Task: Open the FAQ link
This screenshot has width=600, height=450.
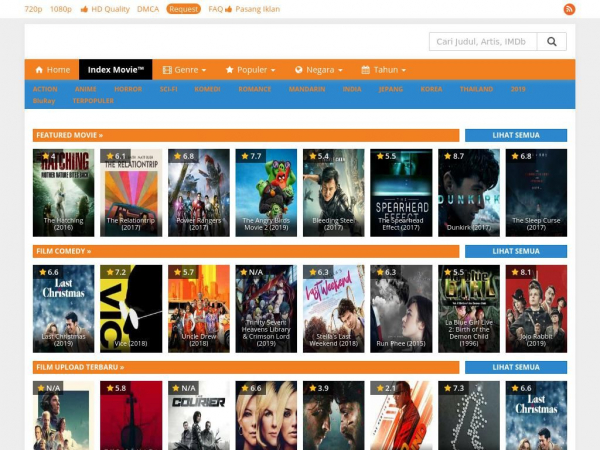Action: [x=215, y=9]
